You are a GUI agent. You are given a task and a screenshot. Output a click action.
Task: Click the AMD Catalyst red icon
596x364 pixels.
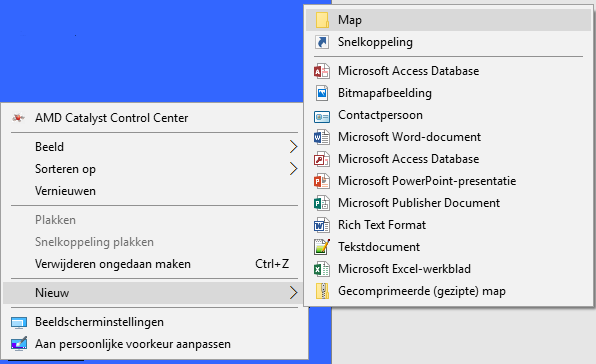18,118
